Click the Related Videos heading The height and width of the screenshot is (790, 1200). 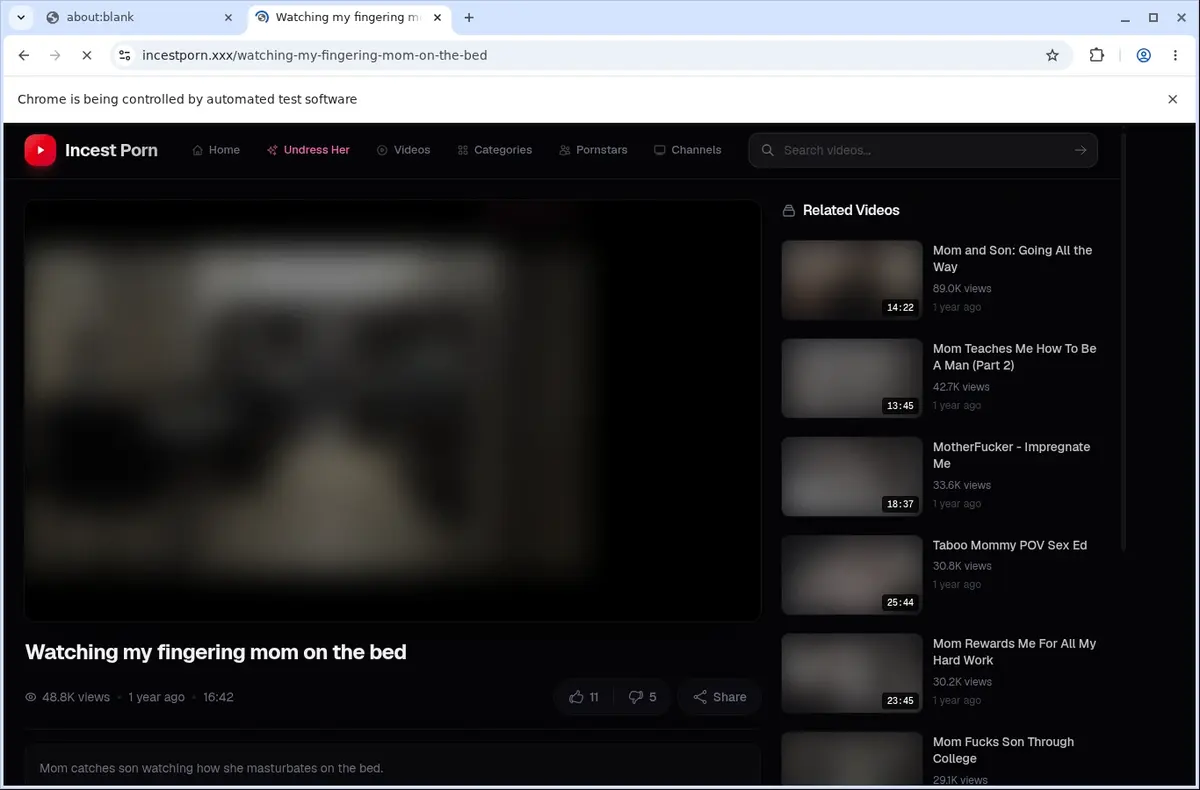pos(851,210)
